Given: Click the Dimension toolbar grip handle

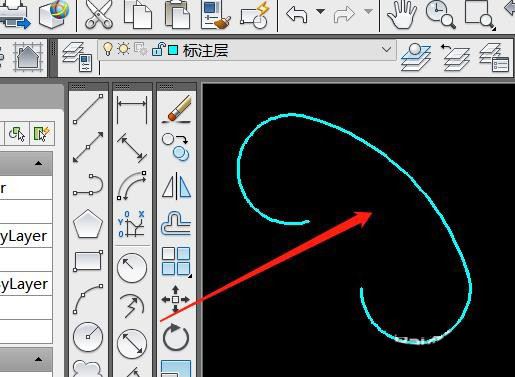Looking at the screenshot, I should (x=123, y=87).
